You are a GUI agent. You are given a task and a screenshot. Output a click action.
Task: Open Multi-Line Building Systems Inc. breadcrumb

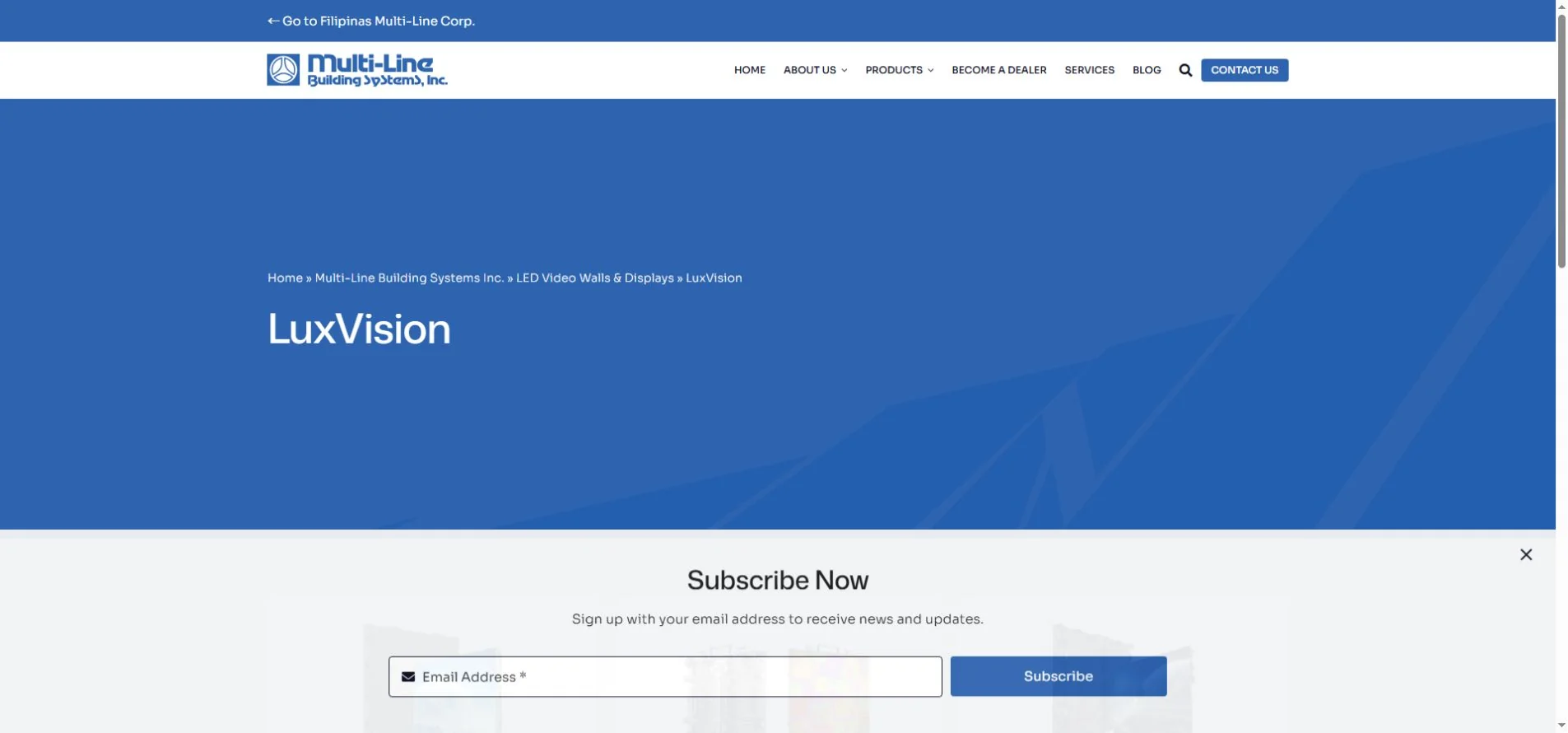pyautogui.click(x=409, y=278)
